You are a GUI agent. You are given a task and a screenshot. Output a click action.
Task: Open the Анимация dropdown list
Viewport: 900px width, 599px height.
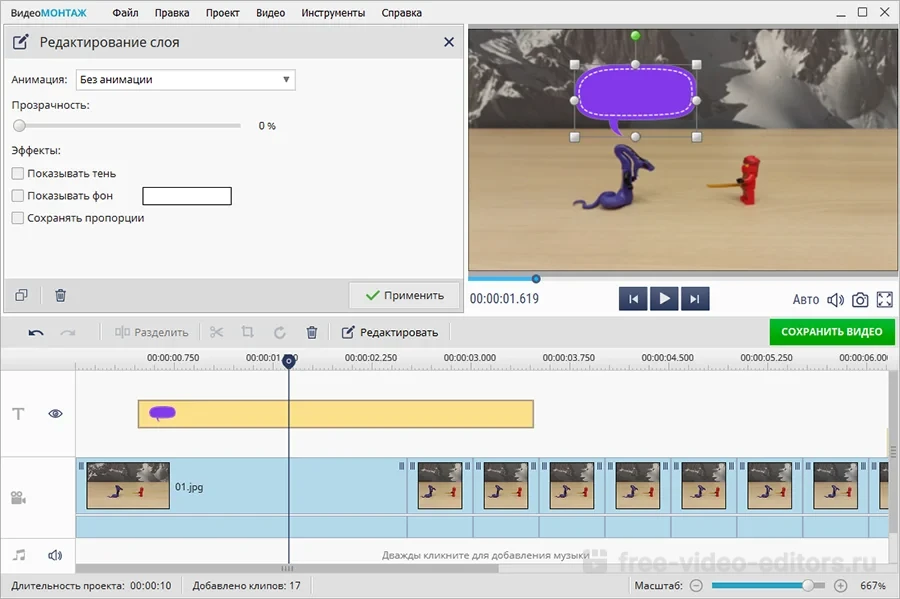tap(186, 80)
